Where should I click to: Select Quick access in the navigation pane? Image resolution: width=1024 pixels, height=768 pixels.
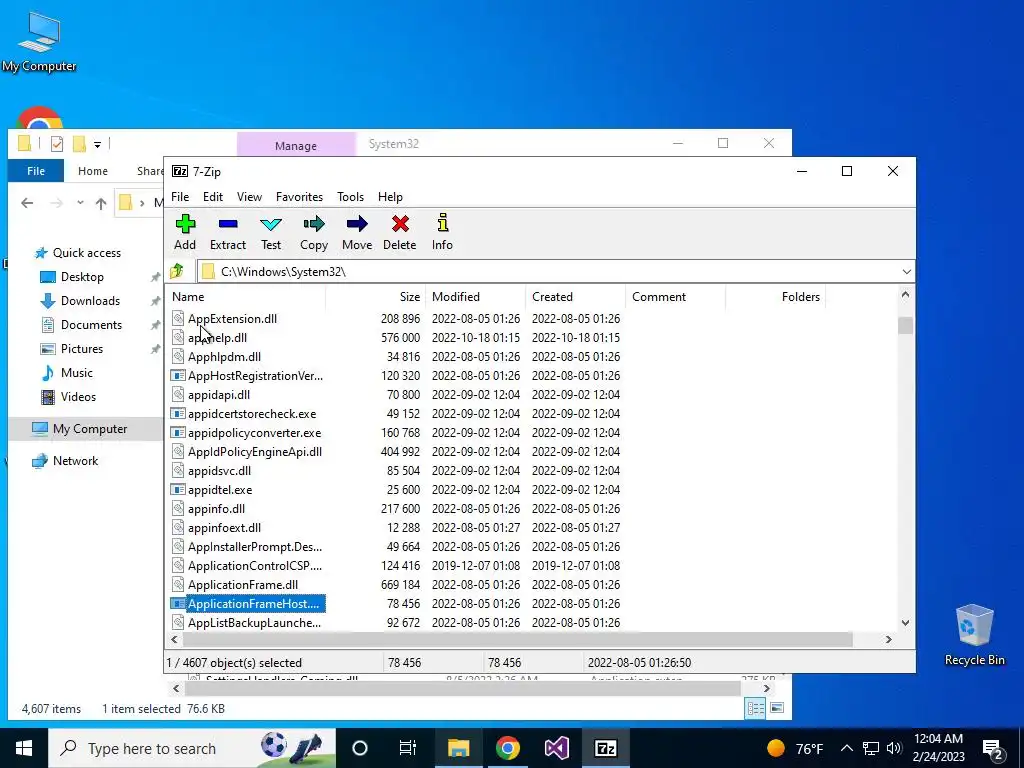click(86, 253)
